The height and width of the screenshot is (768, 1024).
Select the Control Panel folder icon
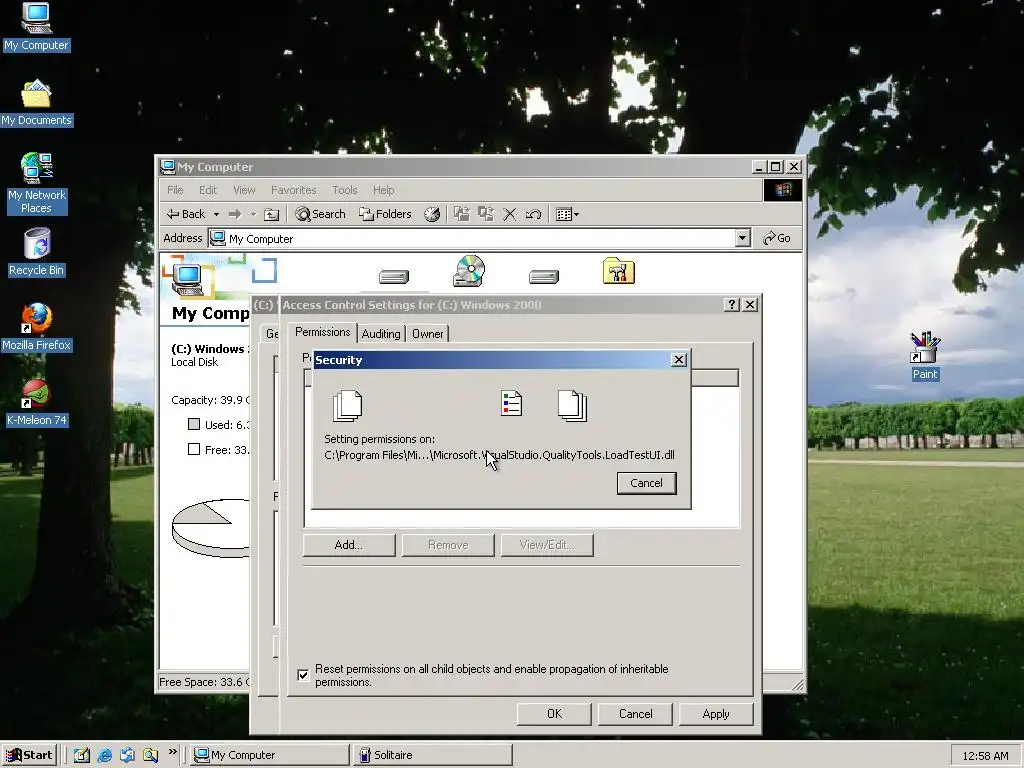click(x=618, y=271)
